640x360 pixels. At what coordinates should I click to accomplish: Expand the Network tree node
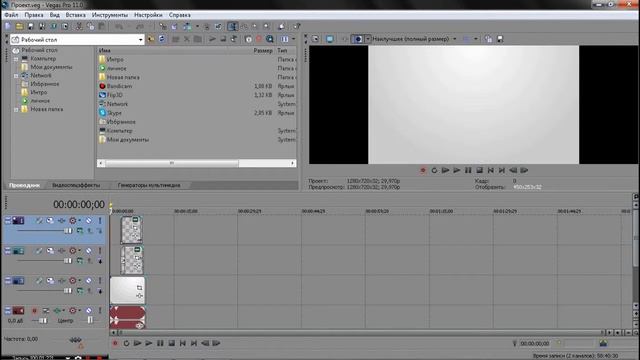pos(16,76)
